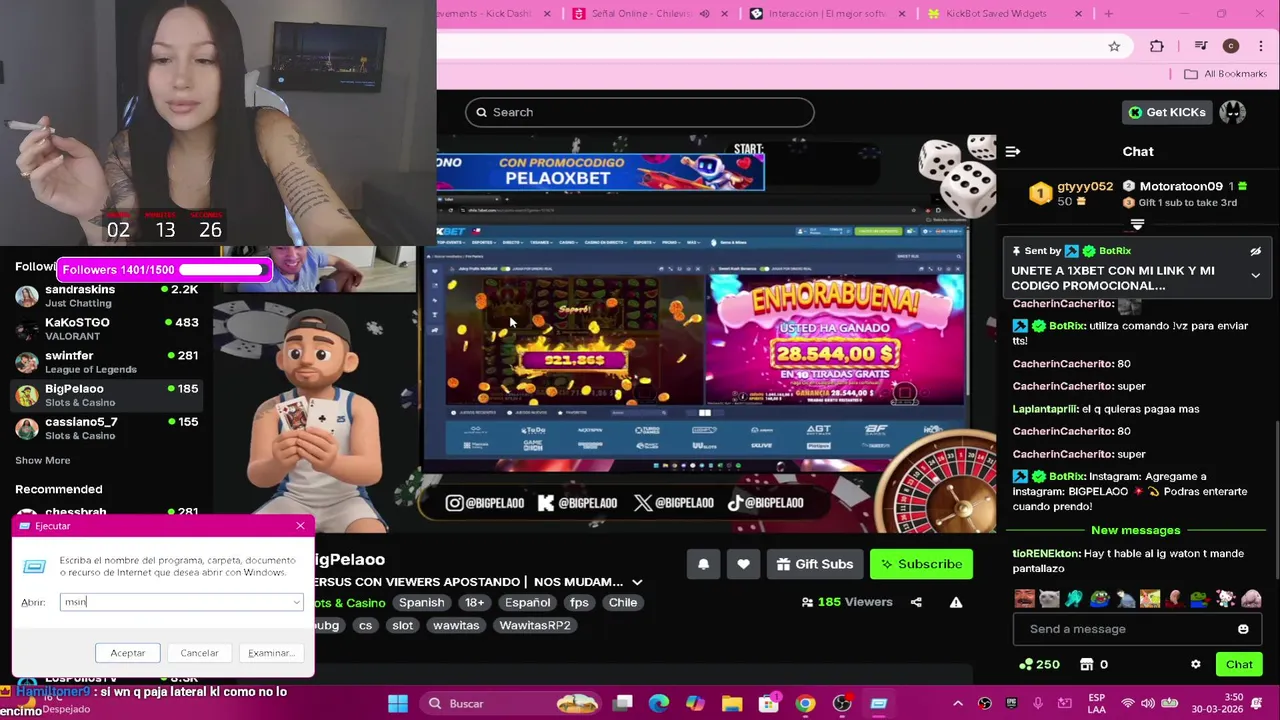Open cassiano5_7 channel in sidebar
1280x720 pixels.
[107, 427]
